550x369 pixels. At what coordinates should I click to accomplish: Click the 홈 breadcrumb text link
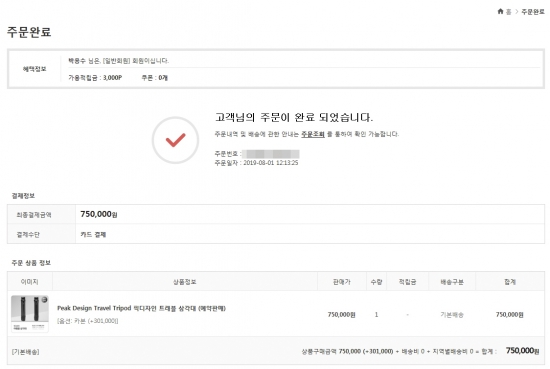[509, 12]
